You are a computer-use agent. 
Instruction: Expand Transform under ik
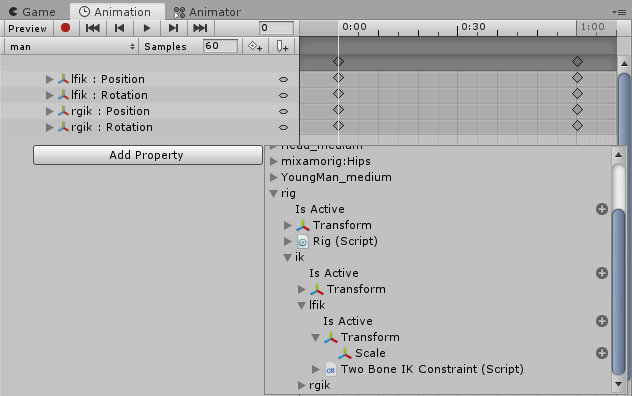click(x=301, y=290)
